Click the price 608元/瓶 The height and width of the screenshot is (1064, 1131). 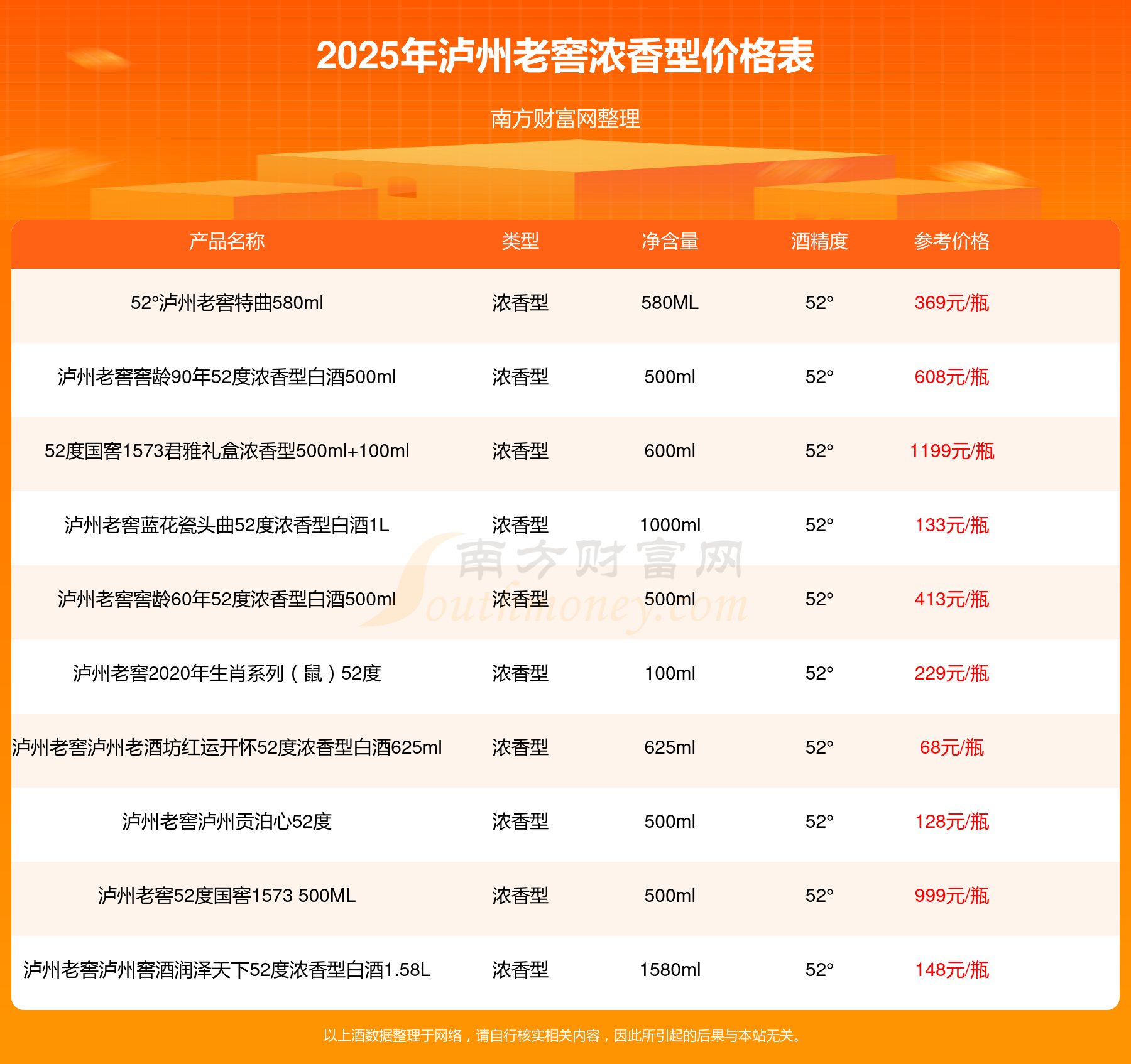coord(952,377)
